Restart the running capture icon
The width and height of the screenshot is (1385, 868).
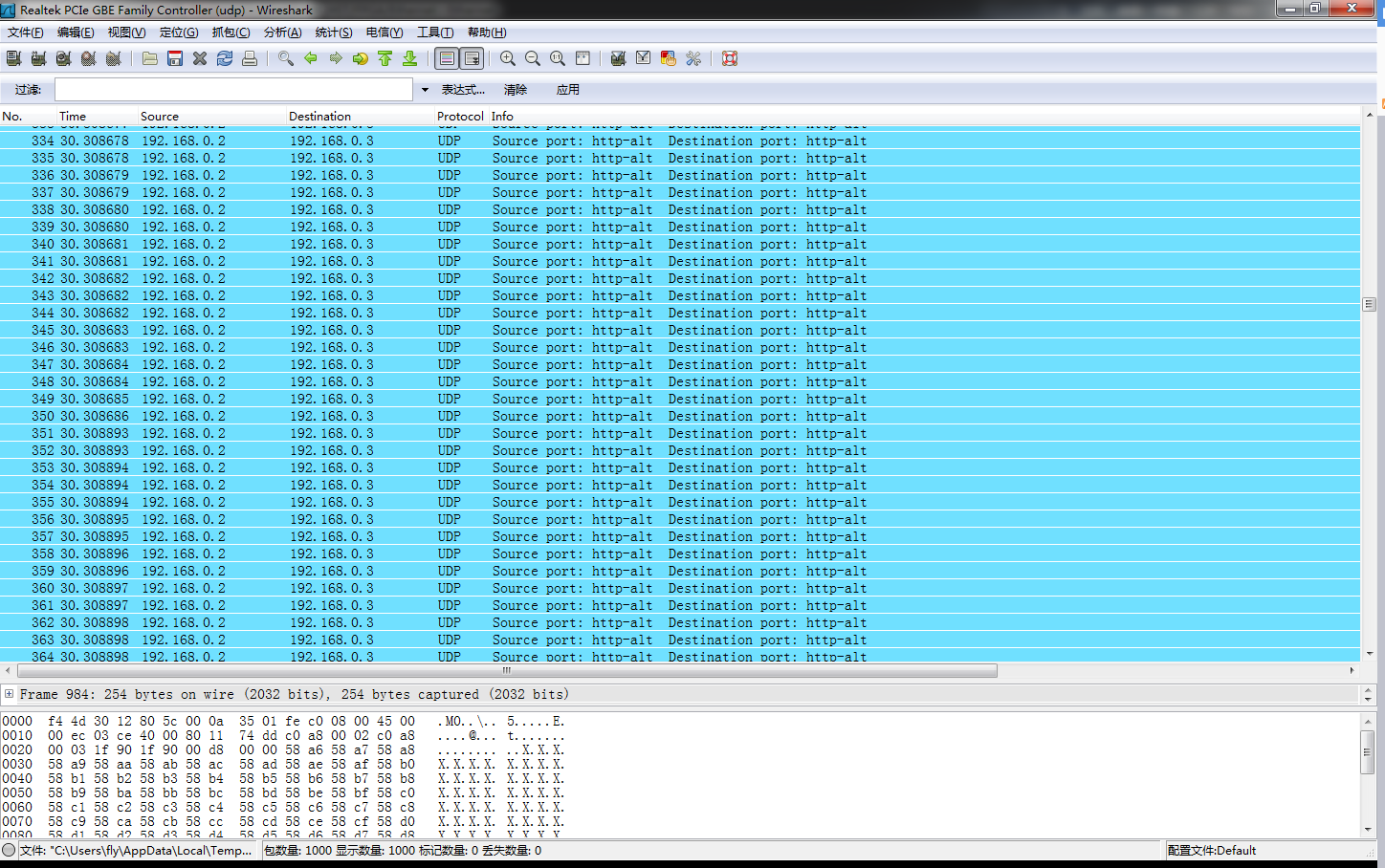(x=113, y=58)
